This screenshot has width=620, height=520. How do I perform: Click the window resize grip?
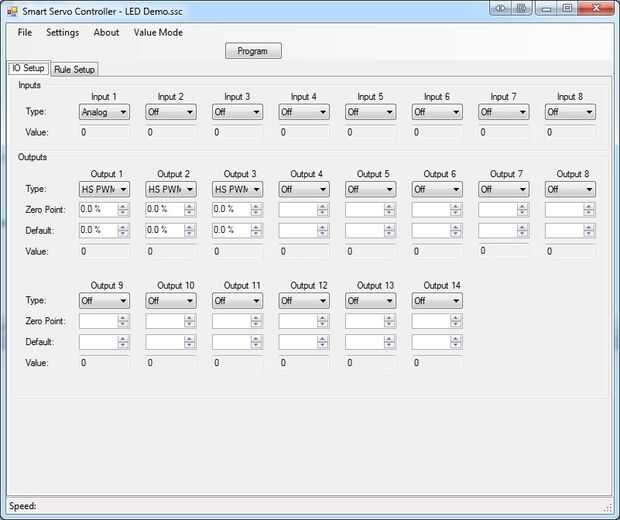coord(607,508)
